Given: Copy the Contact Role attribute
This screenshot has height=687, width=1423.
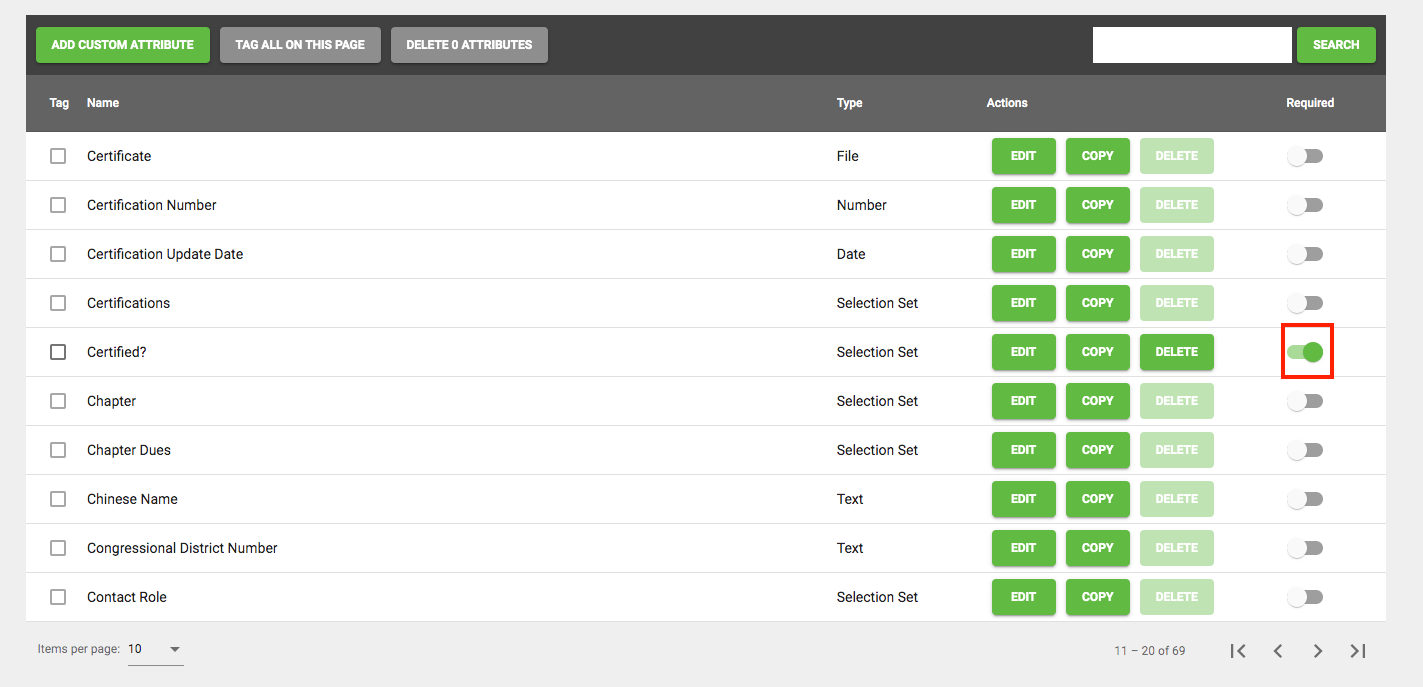Looking at the screenshot, I should click(x=1098, y=597).
